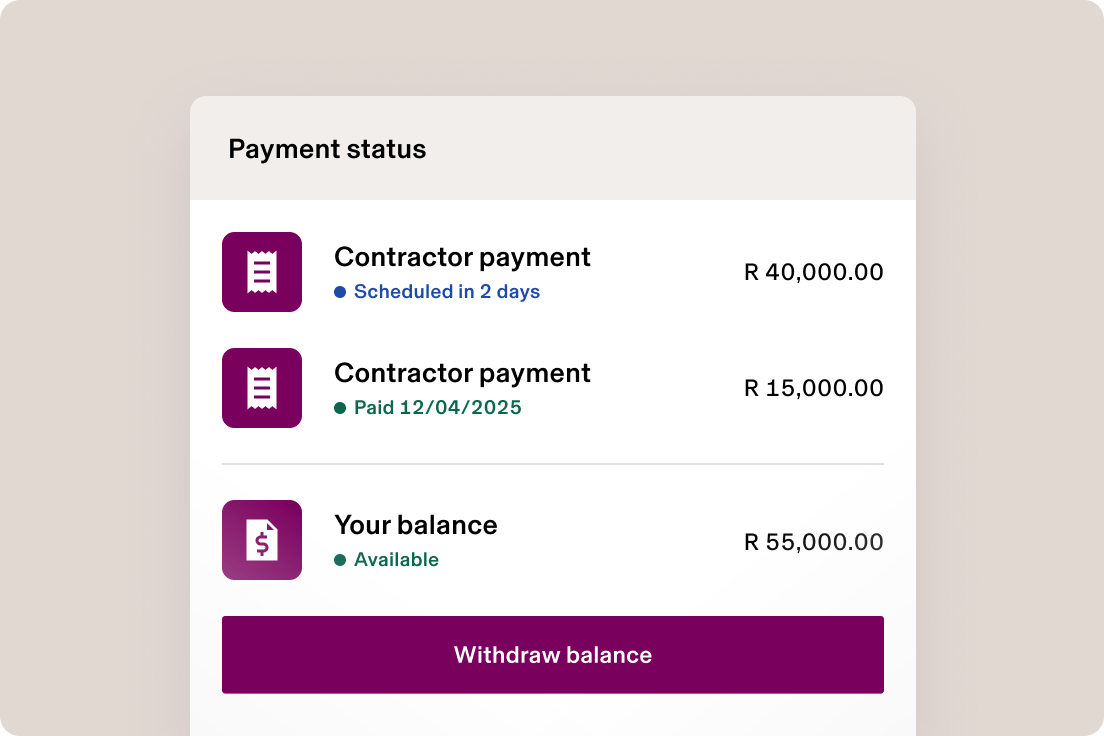The image size is (1104, 736).
Task: Click the green status dot before Paid 12/04/2025
Action: click(x=341, y=408)
